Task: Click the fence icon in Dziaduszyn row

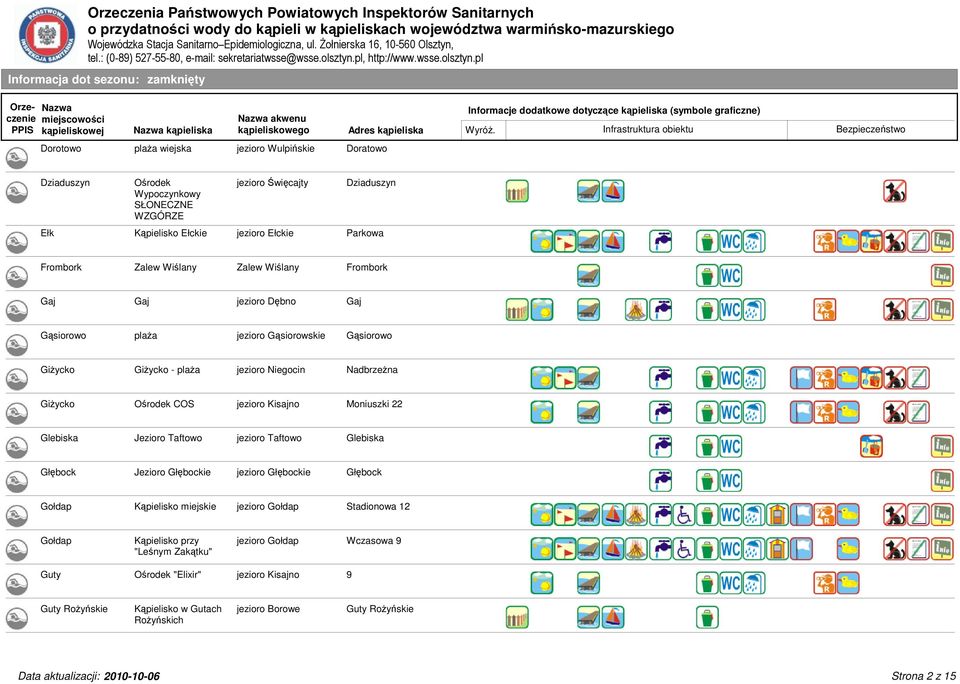Action: (x=517, y=191)
